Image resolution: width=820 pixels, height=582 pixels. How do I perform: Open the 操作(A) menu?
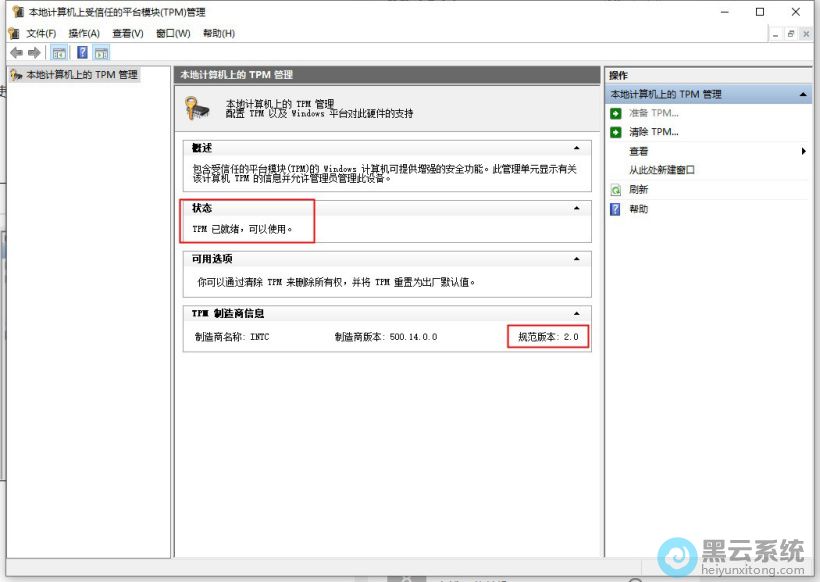pyautogui.click(x=84, y=33)
